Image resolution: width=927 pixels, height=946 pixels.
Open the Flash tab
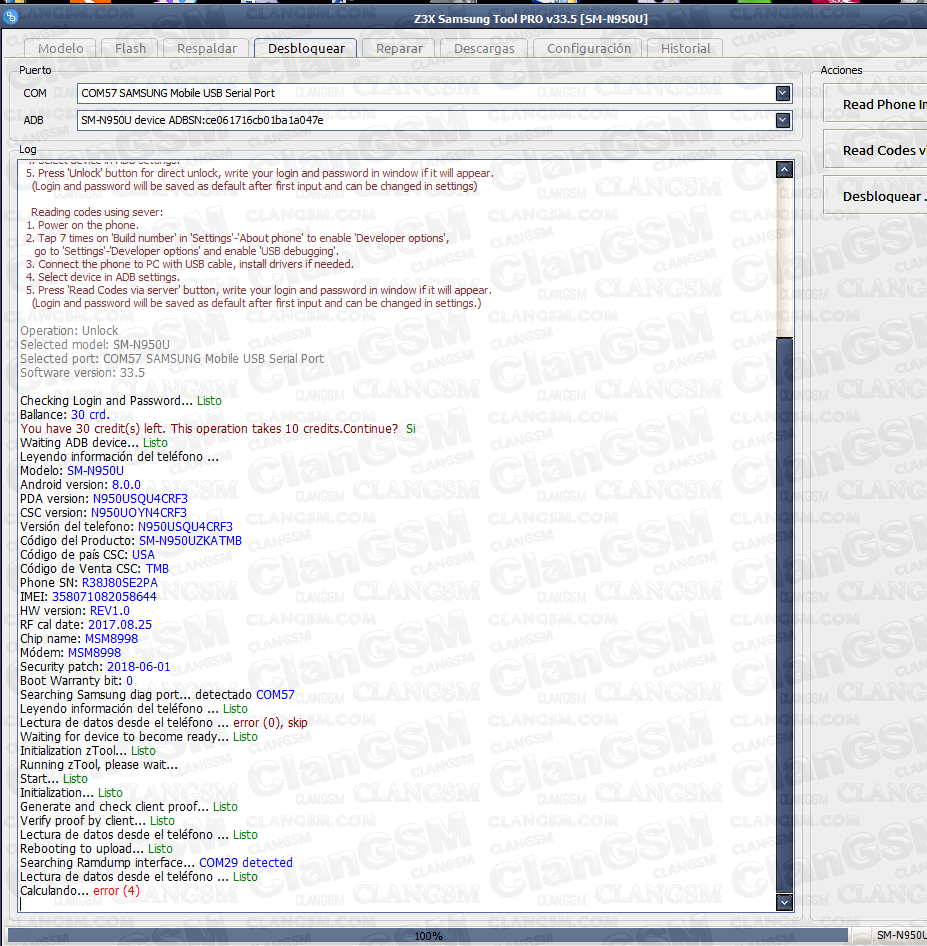130,48
